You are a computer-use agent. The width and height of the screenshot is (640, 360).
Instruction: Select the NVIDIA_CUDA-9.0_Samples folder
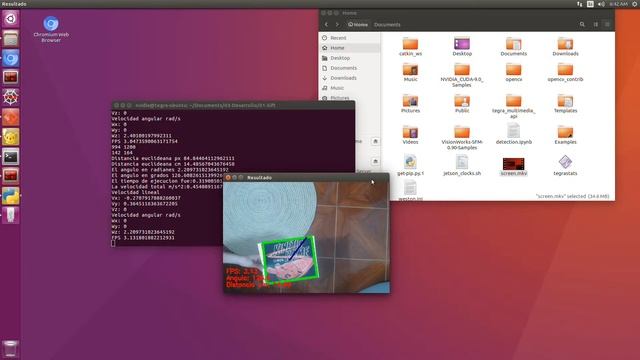coord(462,75)
